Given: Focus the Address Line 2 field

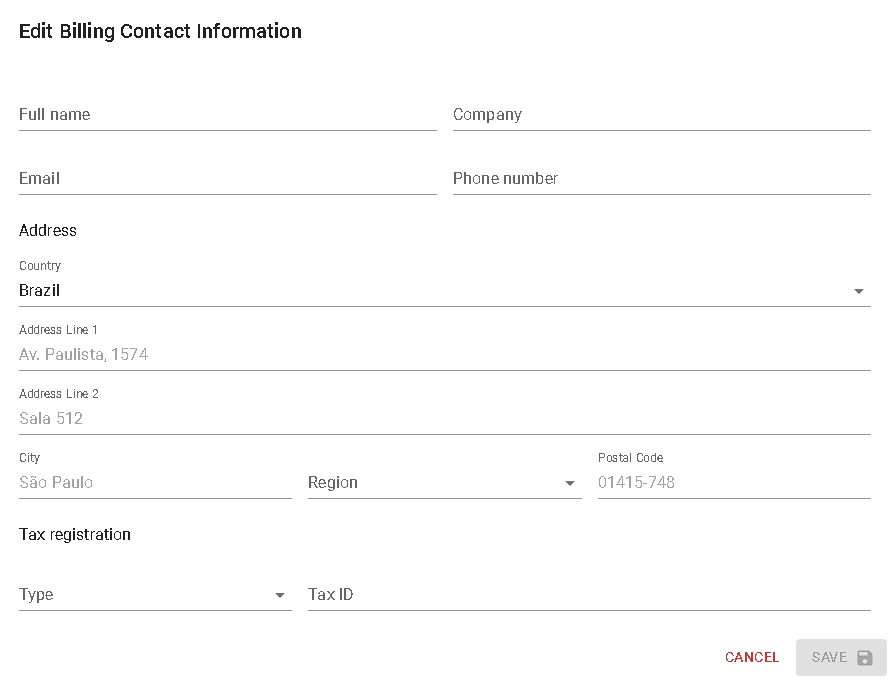Looking at the screenshot, I should [x=444, y=419].
